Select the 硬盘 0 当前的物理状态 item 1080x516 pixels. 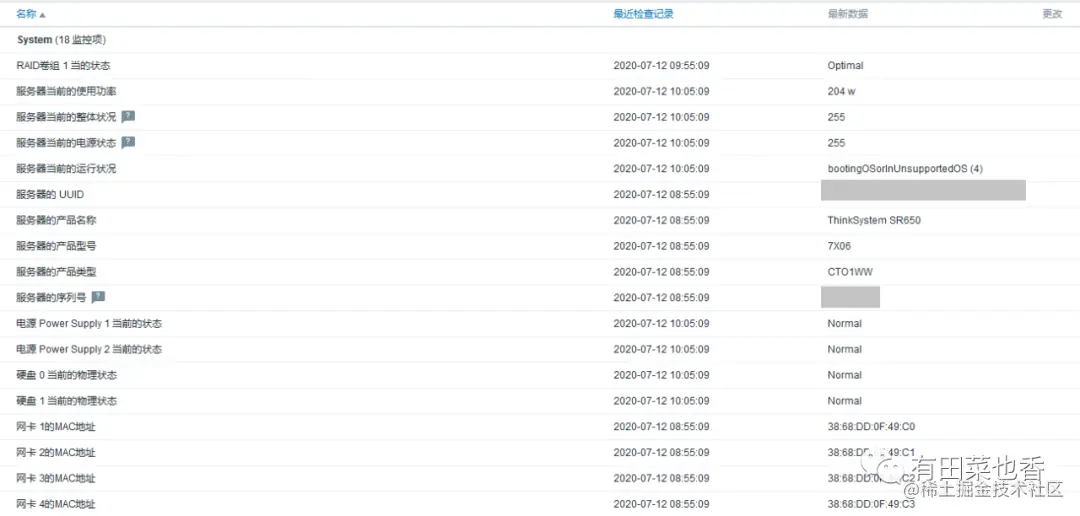67,375
